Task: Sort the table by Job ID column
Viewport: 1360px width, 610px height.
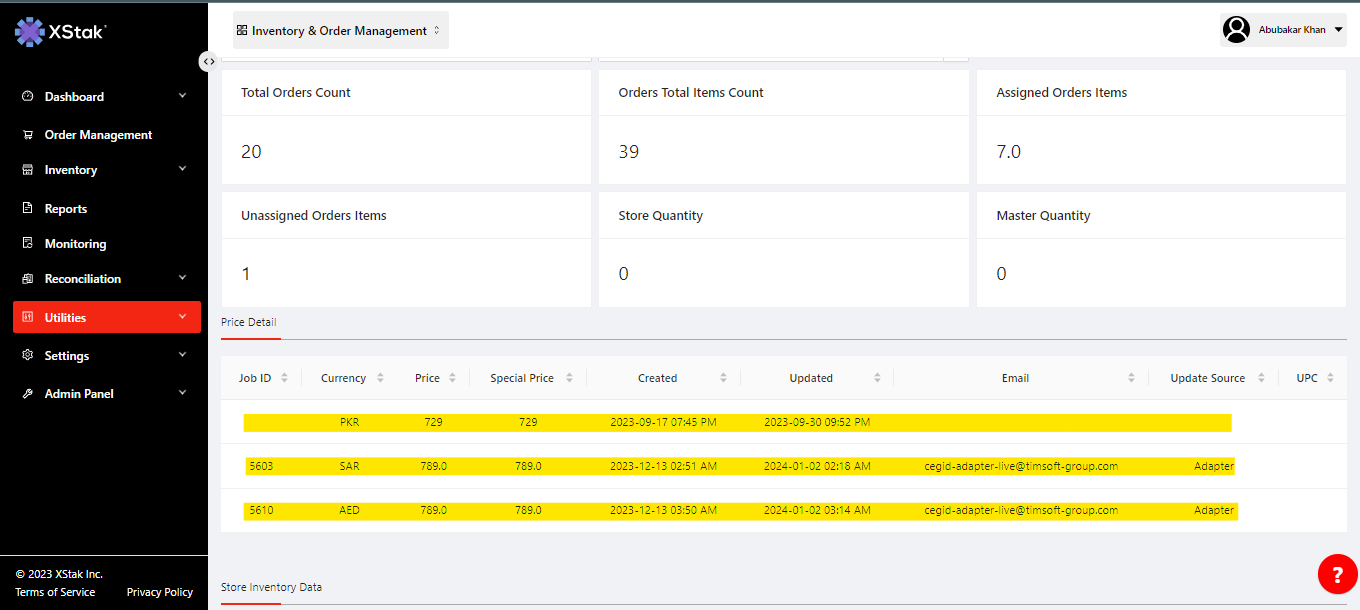Action: pyautogui.click(x=284, y=378)
